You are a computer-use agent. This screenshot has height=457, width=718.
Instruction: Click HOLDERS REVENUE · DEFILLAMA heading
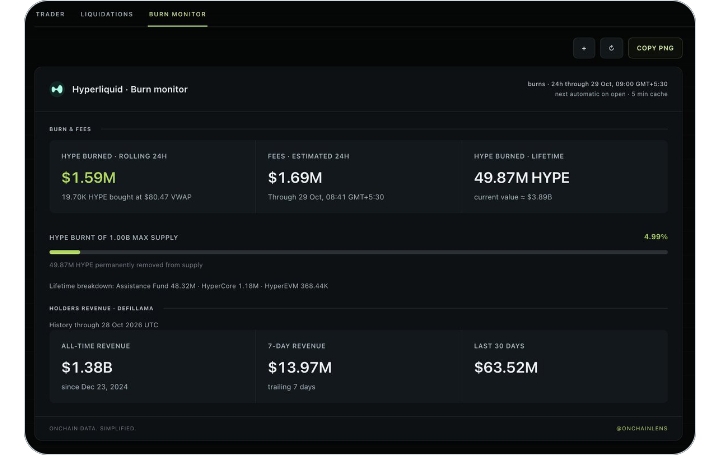101,308
